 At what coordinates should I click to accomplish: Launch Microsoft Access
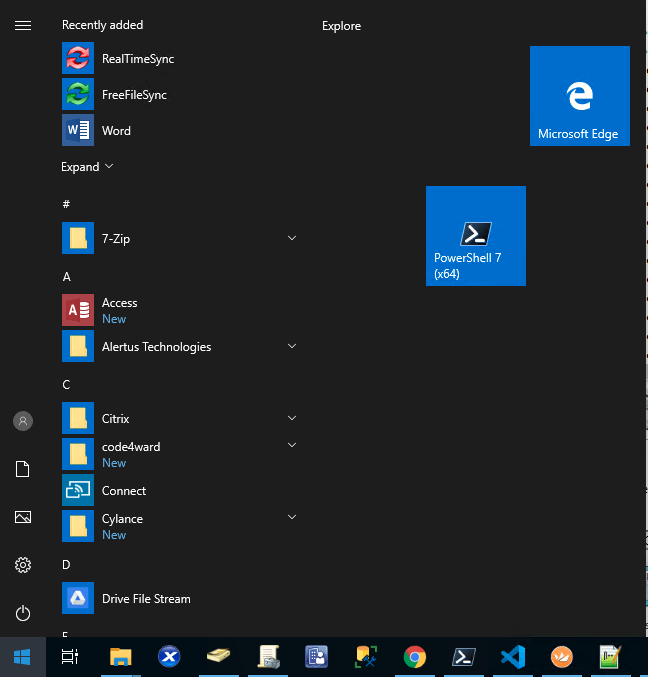click(x=179, y=310)
